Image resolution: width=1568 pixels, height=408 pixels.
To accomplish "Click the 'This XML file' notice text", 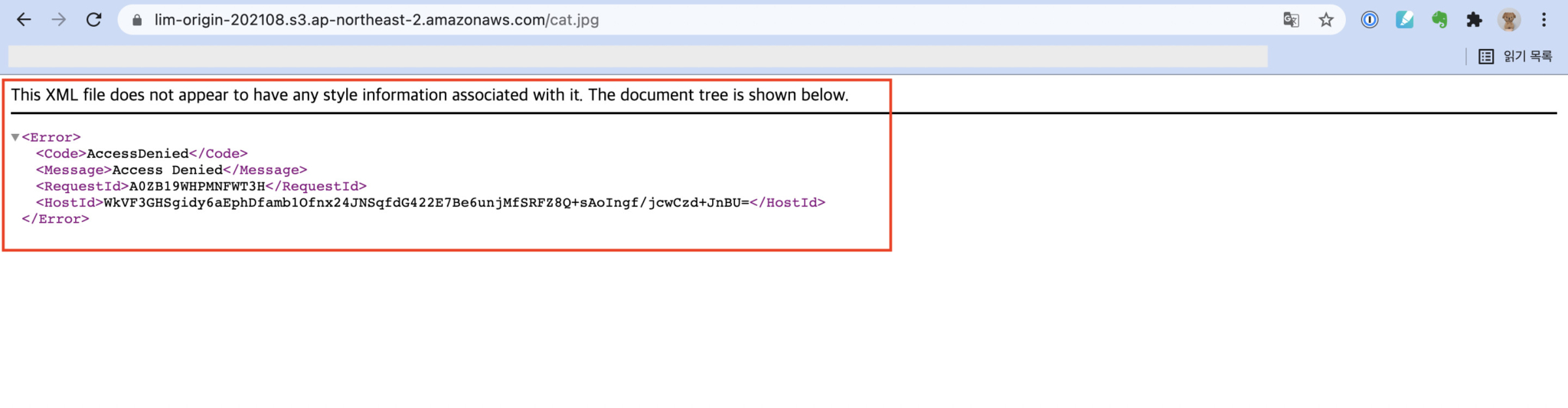I will coord(430,95).
